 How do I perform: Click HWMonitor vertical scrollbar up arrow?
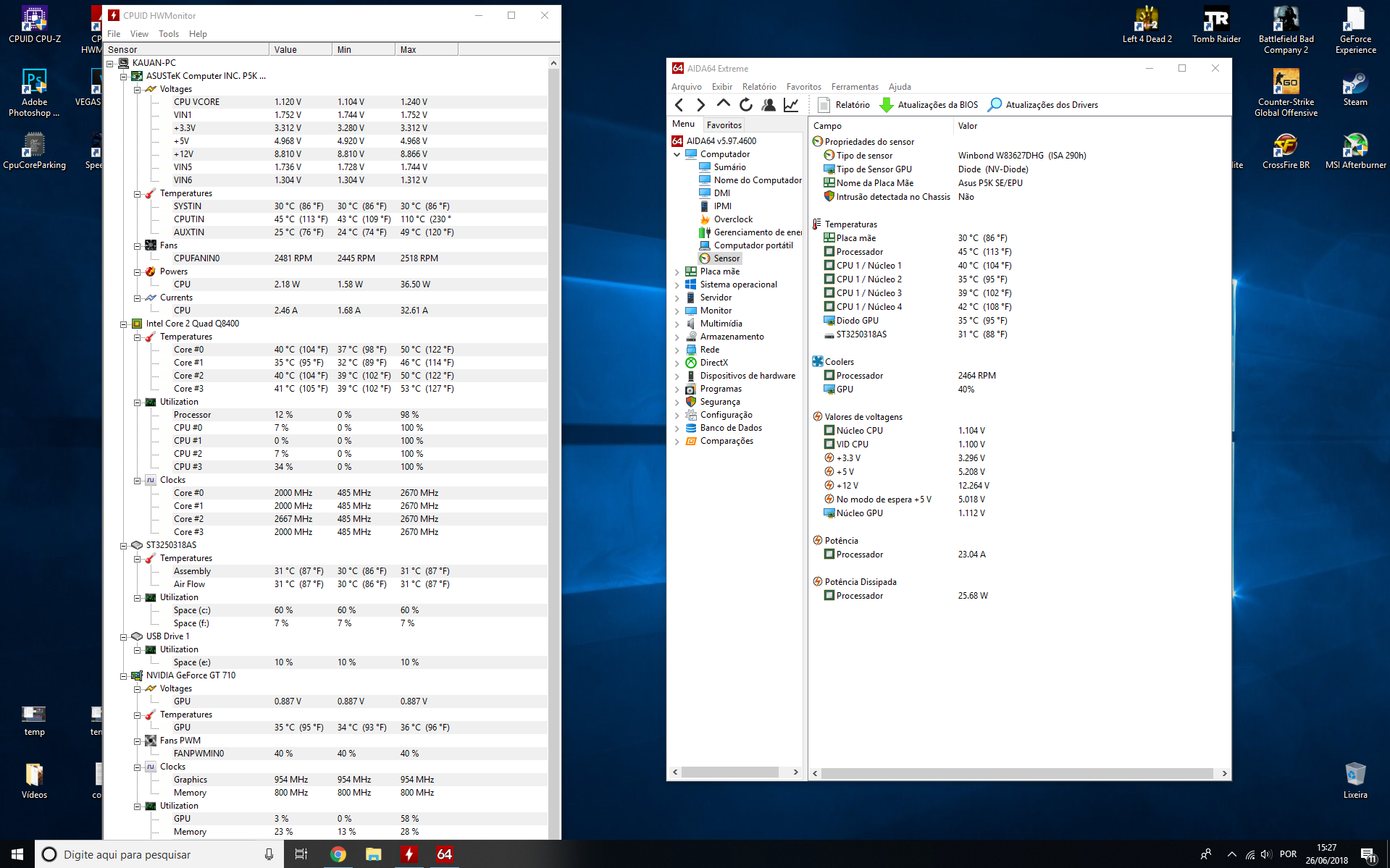(x=553, y=63)
